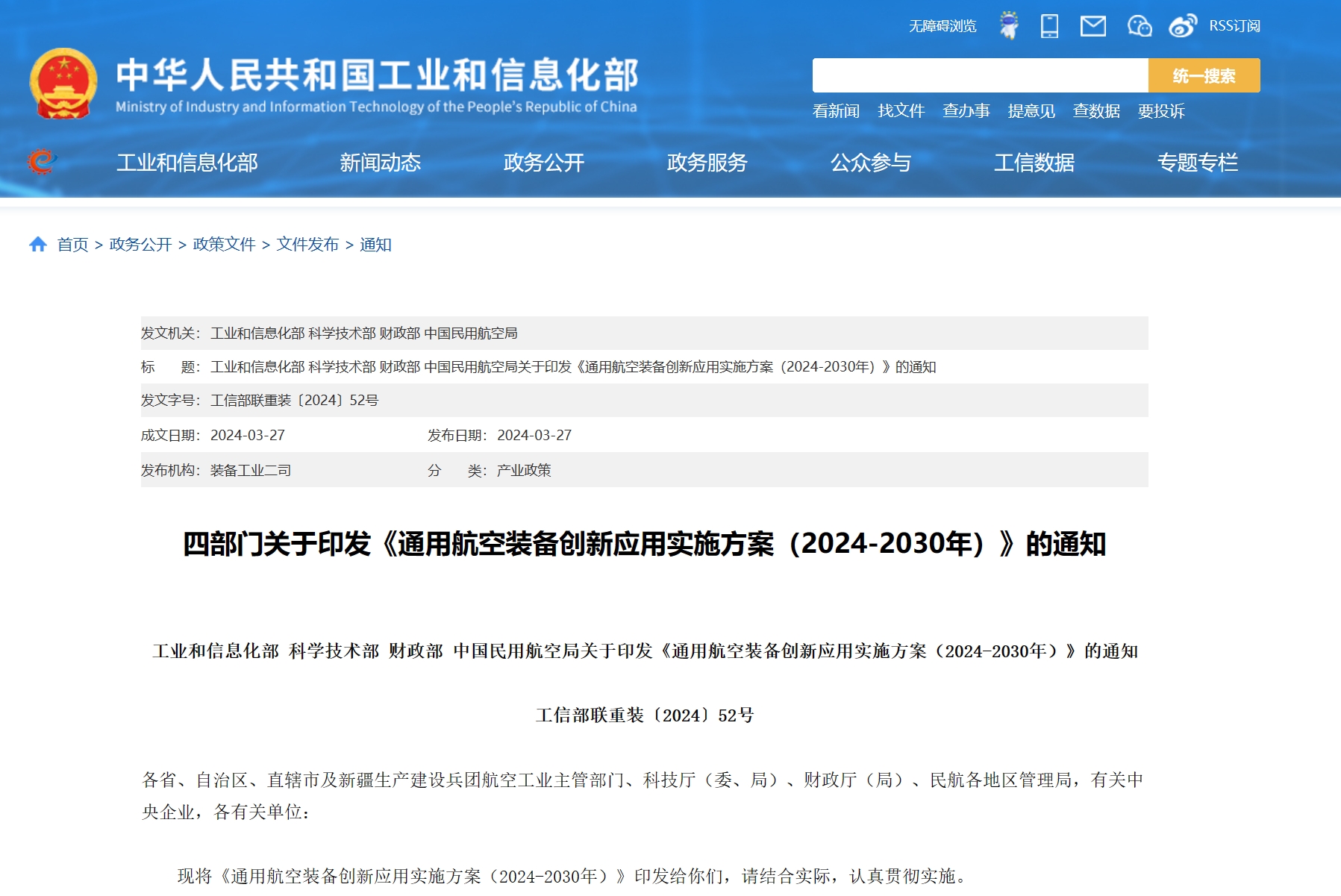Click the AI assistant robot mascot icon
Viewport: 1341px width, 896px height.
tap(1009, 25)
